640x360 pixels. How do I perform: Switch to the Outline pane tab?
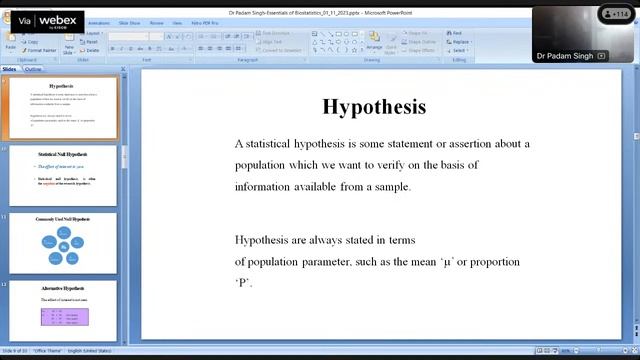click(x=33, y=69)
